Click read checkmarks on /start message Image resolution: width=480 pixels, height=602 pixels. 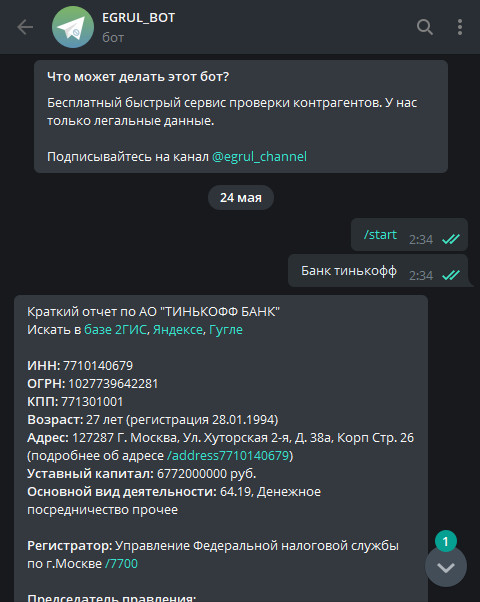450,239
